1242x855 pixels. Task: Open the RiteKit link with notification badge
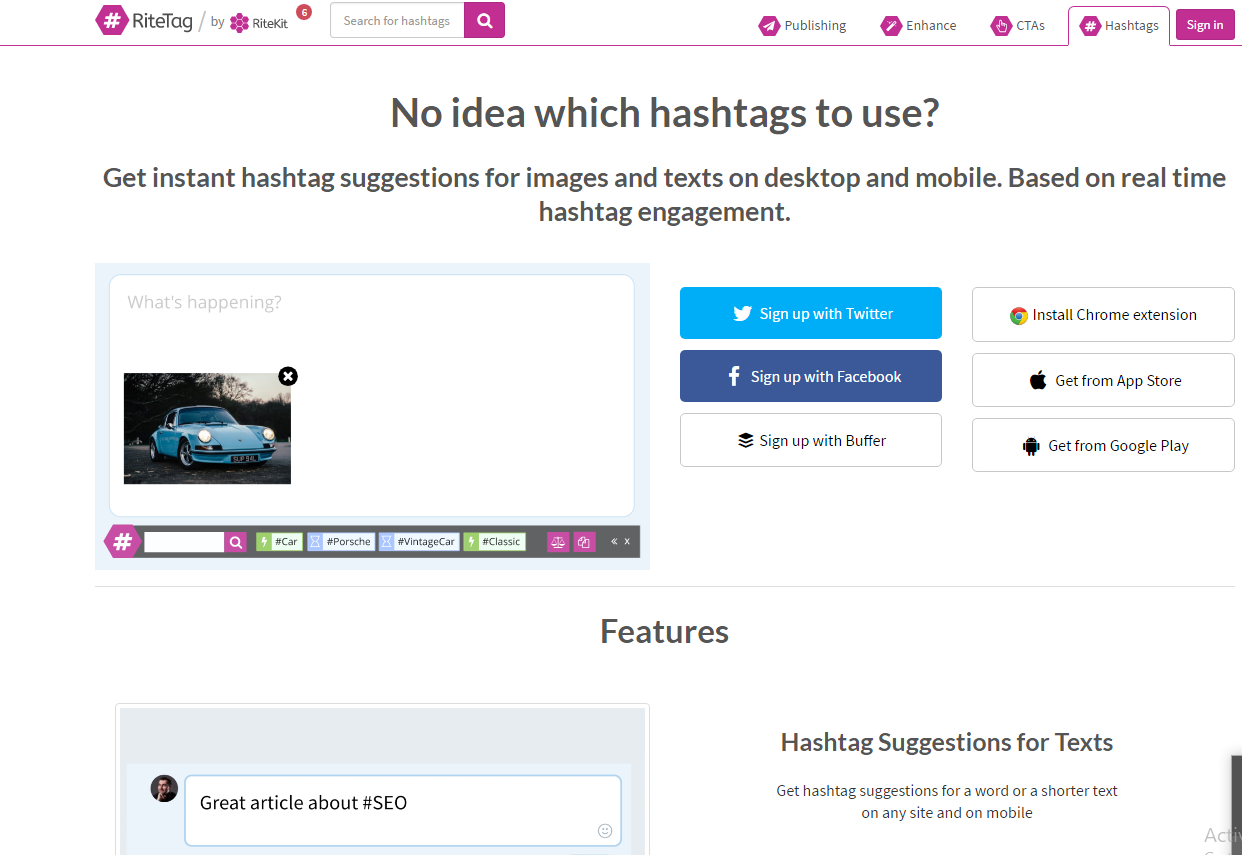259,22
